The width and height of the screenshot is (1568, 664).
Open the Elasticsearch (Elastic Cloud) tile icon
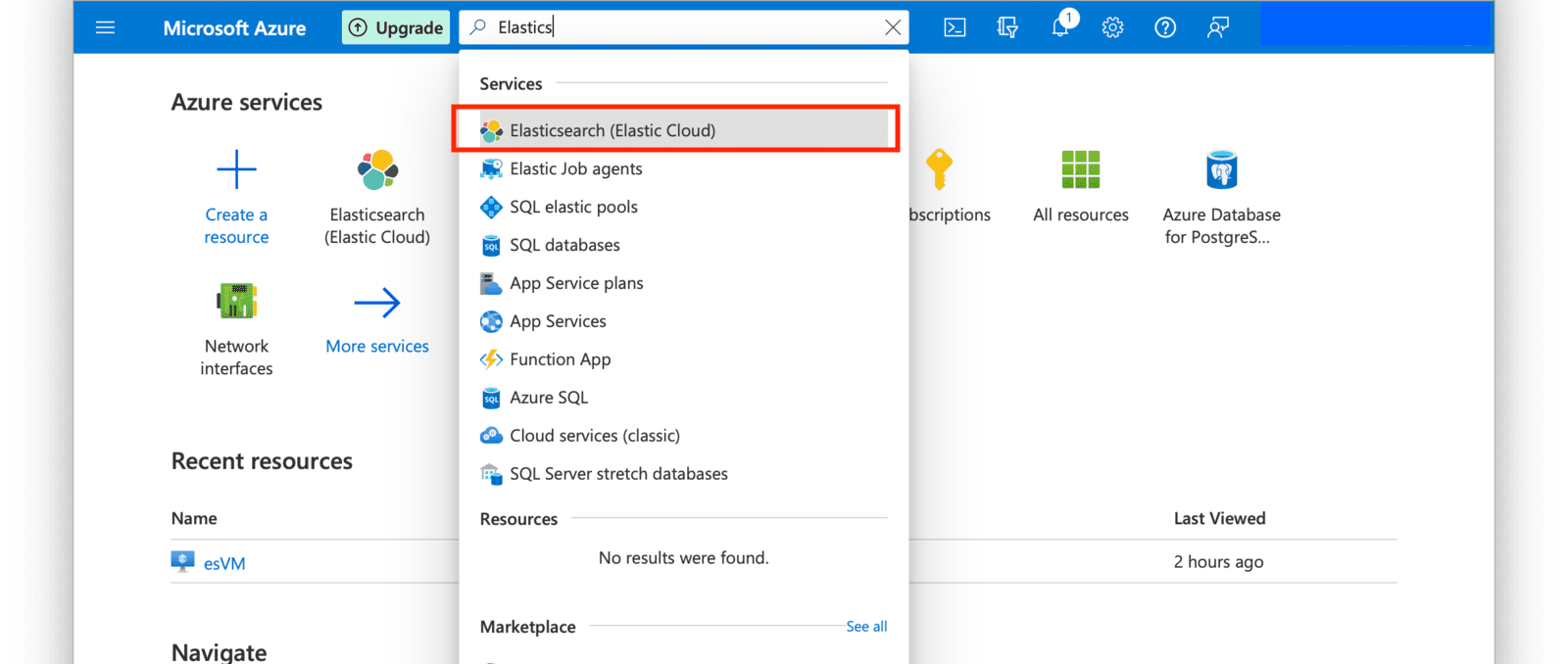(x=377, y=170)
